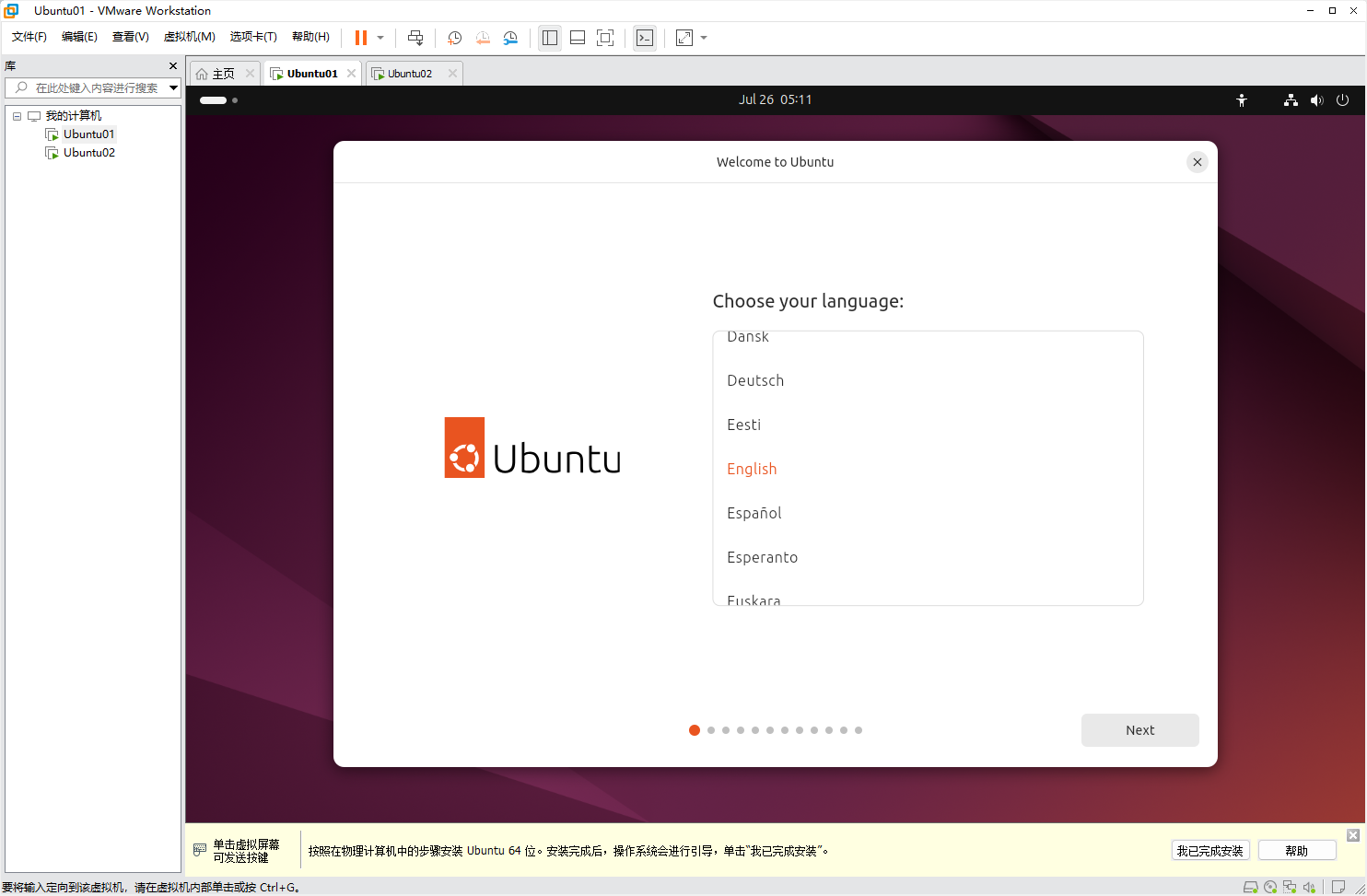Select English language
The image size is (1367, 896).
(x=928, y=469)
